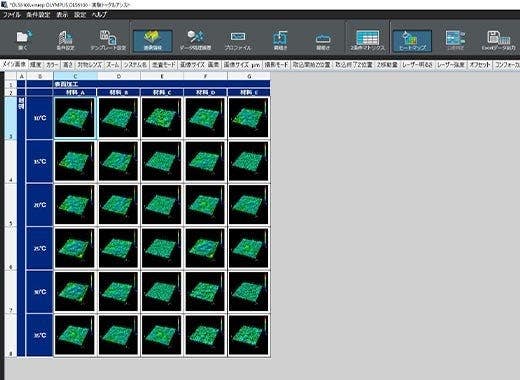Select 材料_D 25°C surface thumbnail
The image size is (520, 380).
[205, 248]
